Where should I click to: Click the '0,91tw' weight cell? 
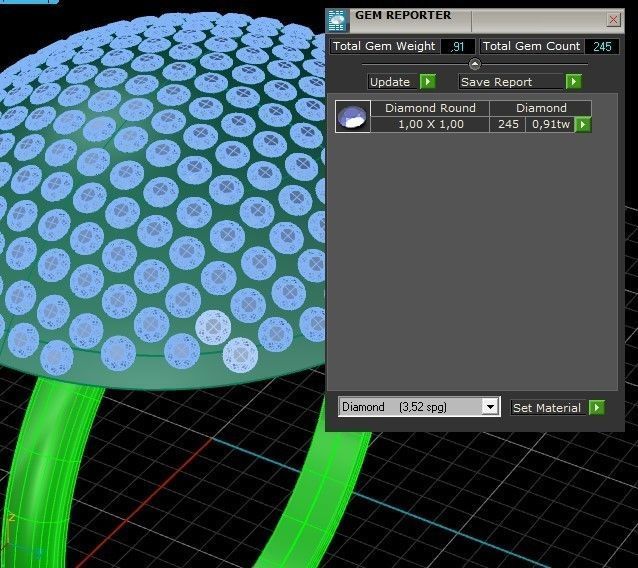point(550,124)
